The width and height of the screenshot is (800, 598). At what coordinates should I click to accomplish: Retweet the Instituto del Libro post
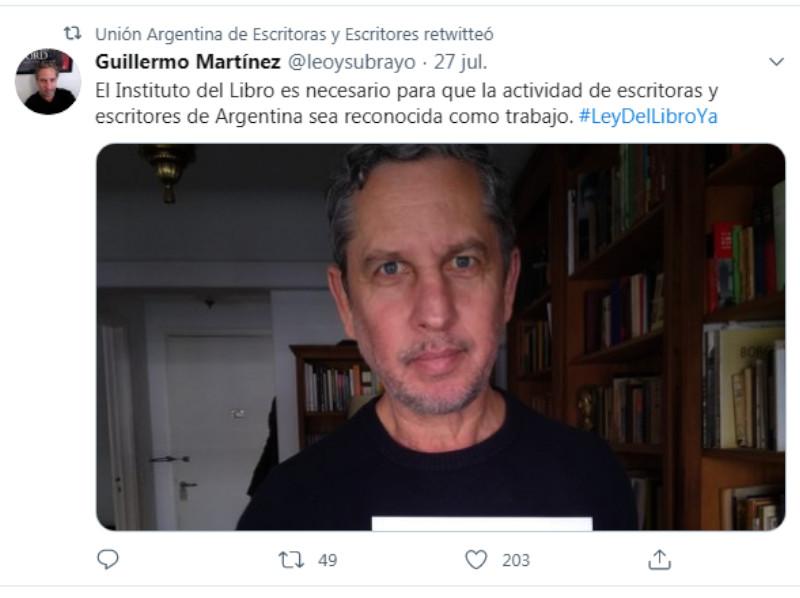(291, 560)
